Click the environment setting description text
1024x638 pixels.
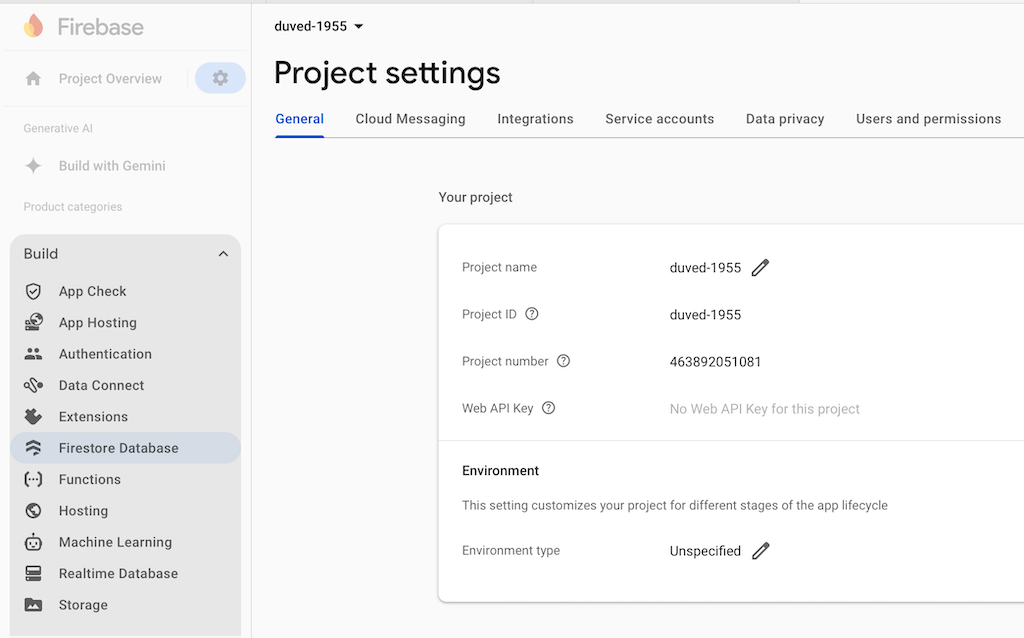pos(675,505)
